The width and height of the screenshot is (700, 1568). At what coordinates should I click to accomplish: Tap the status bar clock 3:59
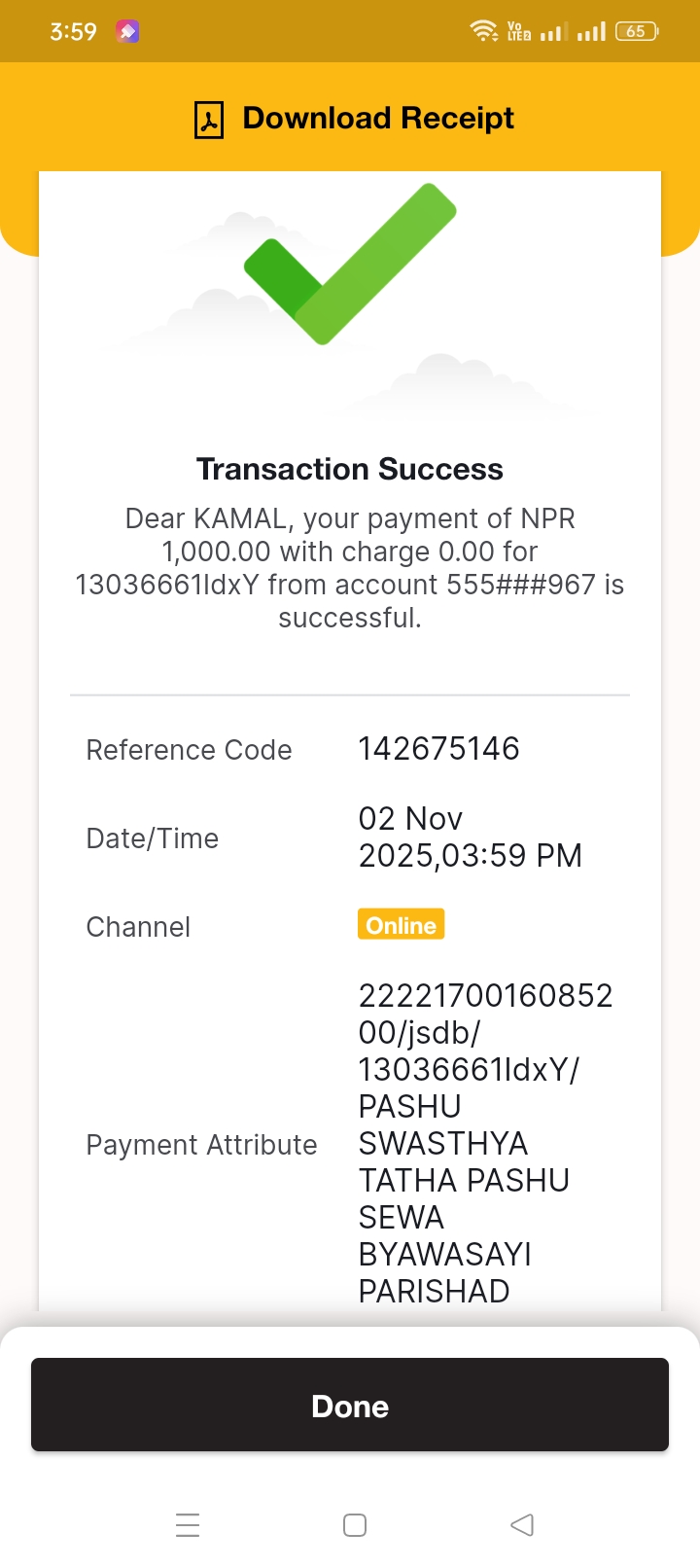click(74, 31)
